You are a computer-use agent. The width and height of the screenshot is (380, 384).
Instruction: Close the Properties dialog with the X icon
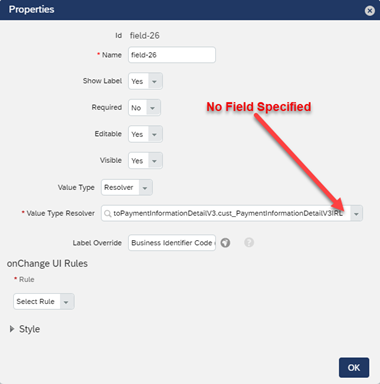pos(369,11)
